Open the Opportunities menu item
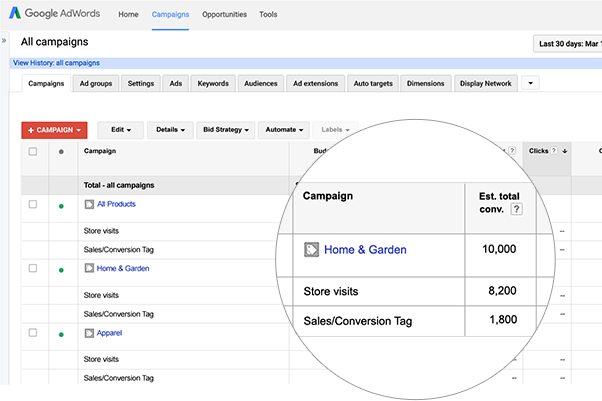Screen dimensions: 602x401 pos(225,15)
